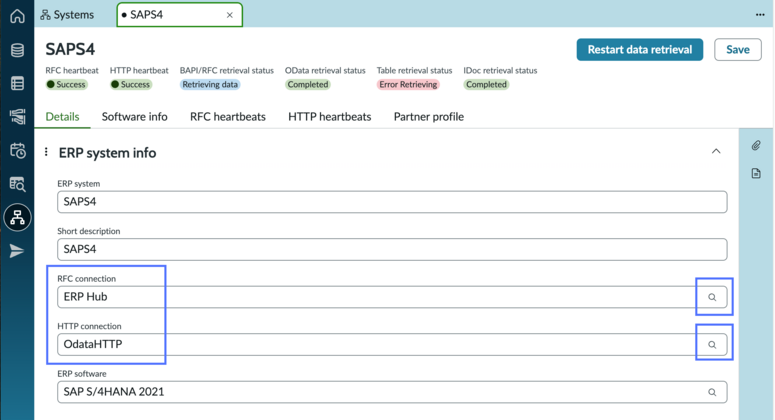Image resolution: width=775 pixels, height=420 pixels.
Task: Click the ERP software field SAP S/4HANA 2021
Action: [x=392, y=392]
